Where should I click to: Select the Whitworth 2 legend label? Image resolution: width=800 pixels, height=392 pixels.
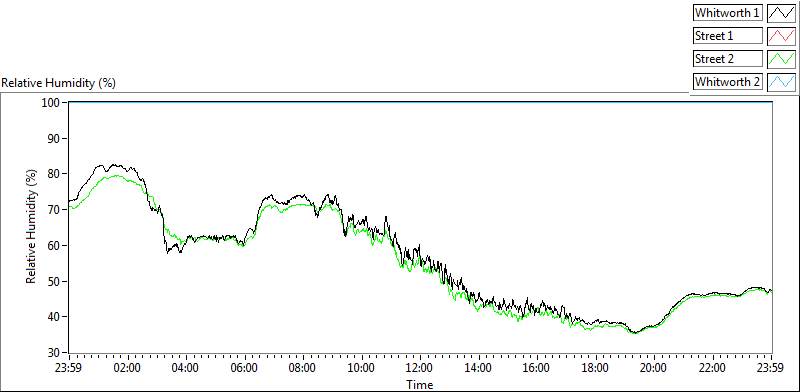tap(728, 82)
